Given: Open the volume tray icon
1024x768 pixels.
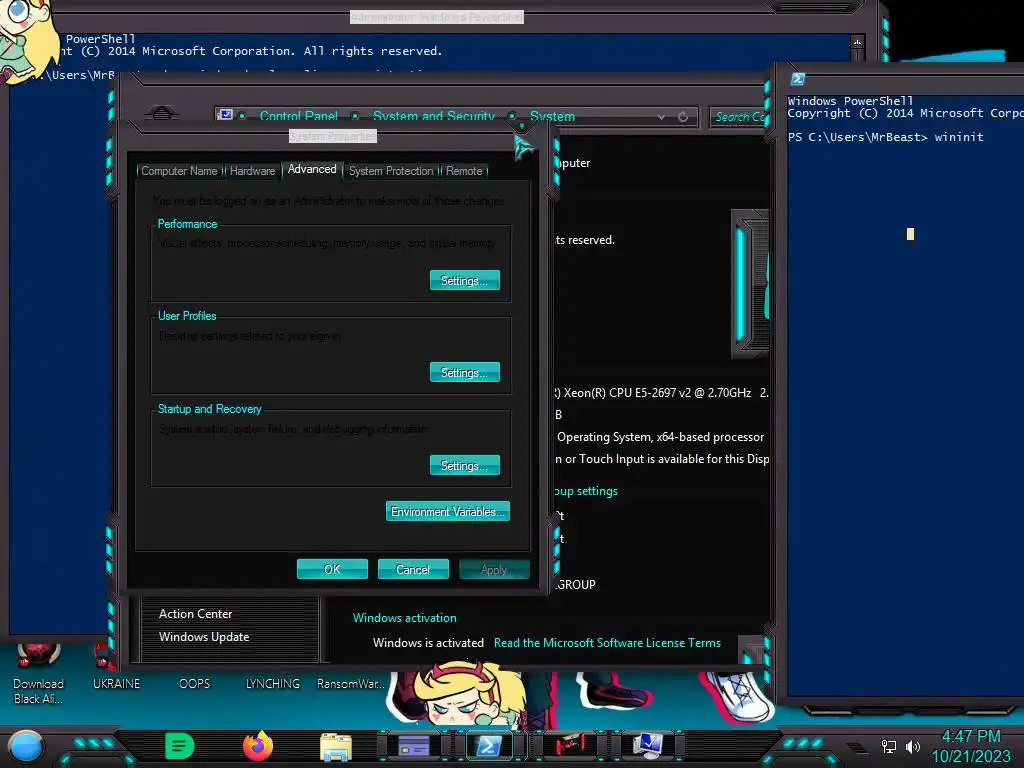Looking at the screenshot, I should (913, 746).
